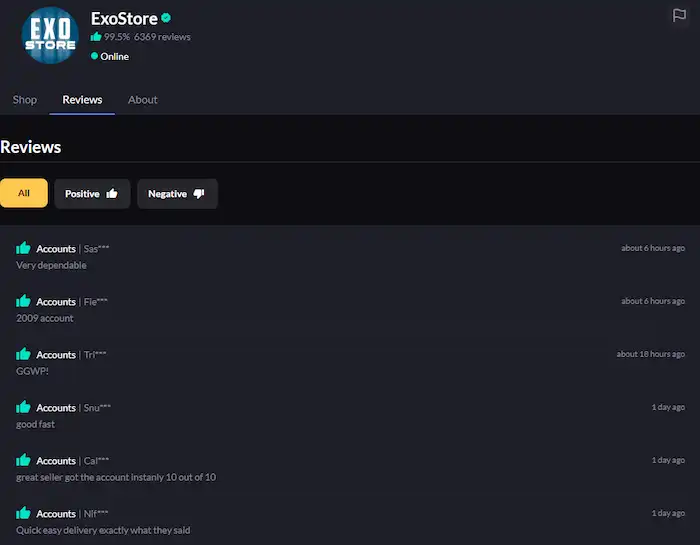700x545 pixels.
Task: Click Accounts label on the GGWP! review
Action: [x=56, y=355]
